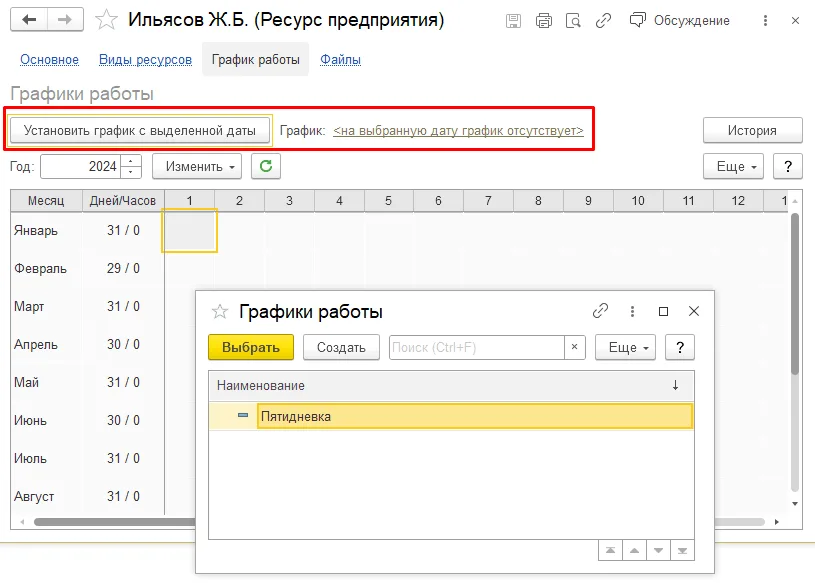Print the document with the printer icon
This screenshot has width=815, height=583.
coord(544,21)
